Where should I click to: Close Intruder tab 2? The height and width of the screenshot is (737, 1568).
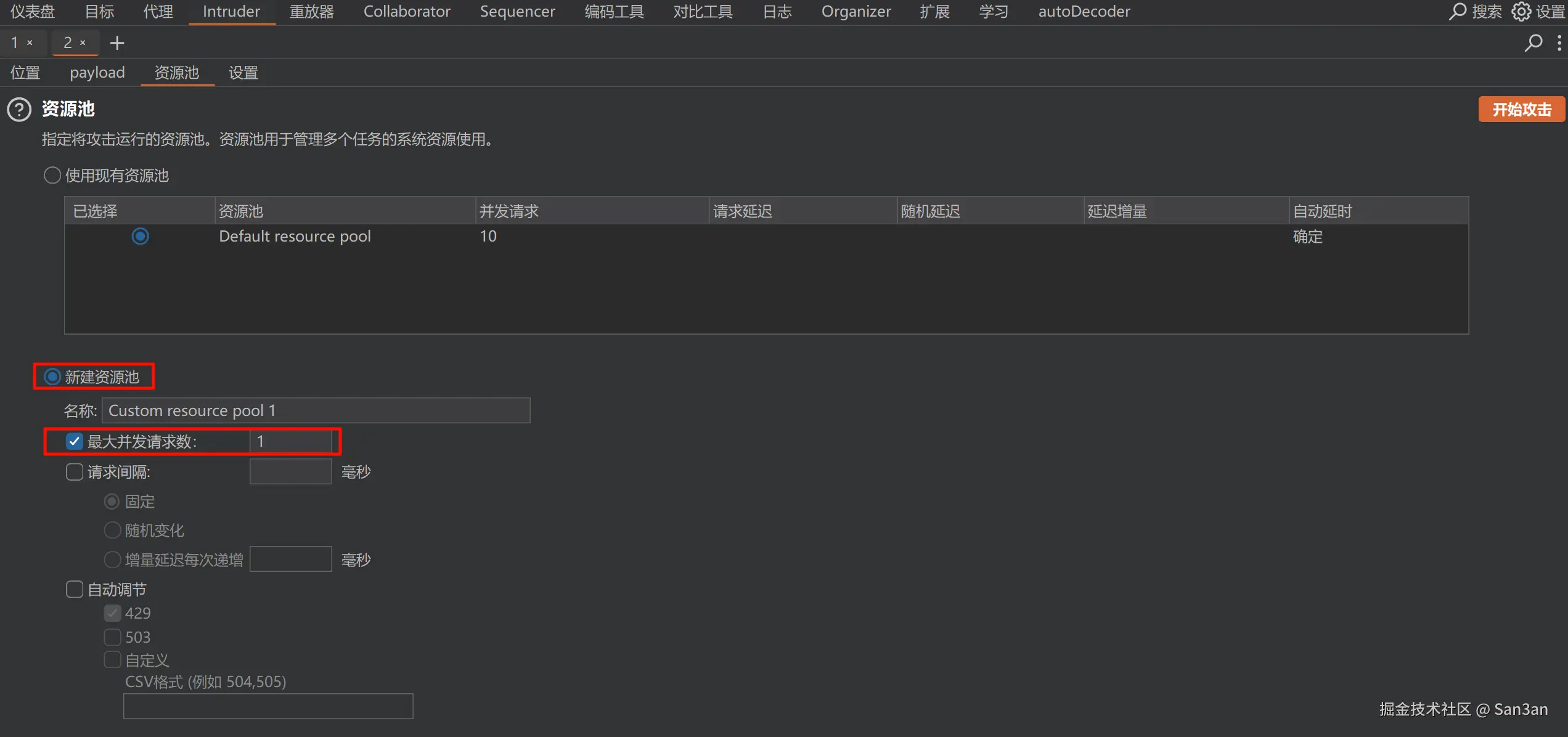(x=83, y=43)
